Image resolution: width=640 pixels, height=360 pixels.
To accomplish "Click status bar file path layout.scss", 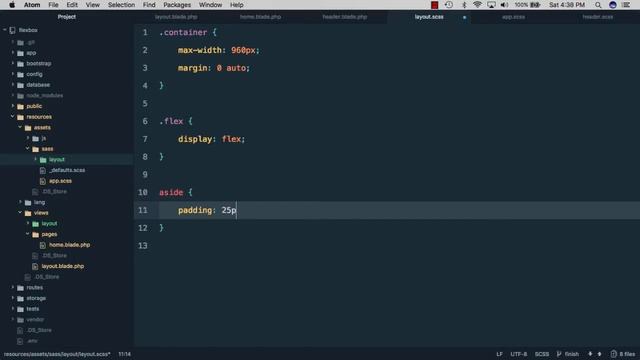I will pos(57,354).
